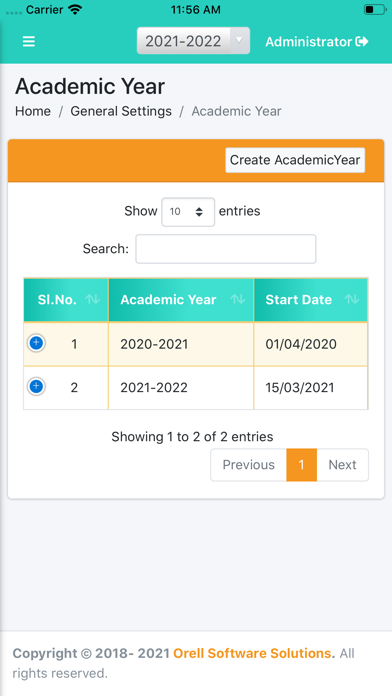Select page 1 in pagination
The width and height of the screenshot is (392, 696).
click(301, 465)
